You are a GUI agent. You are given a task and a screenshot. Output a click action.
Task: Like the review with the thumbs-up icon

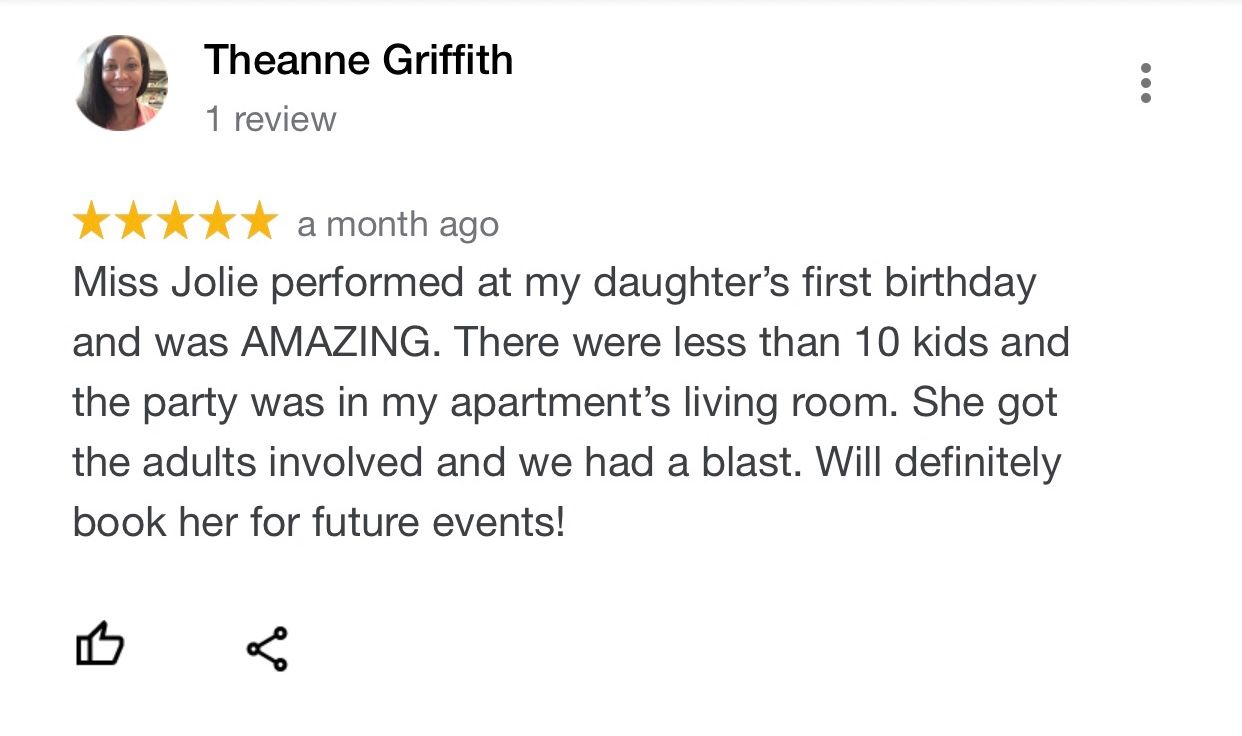click(x=100, y=646)
